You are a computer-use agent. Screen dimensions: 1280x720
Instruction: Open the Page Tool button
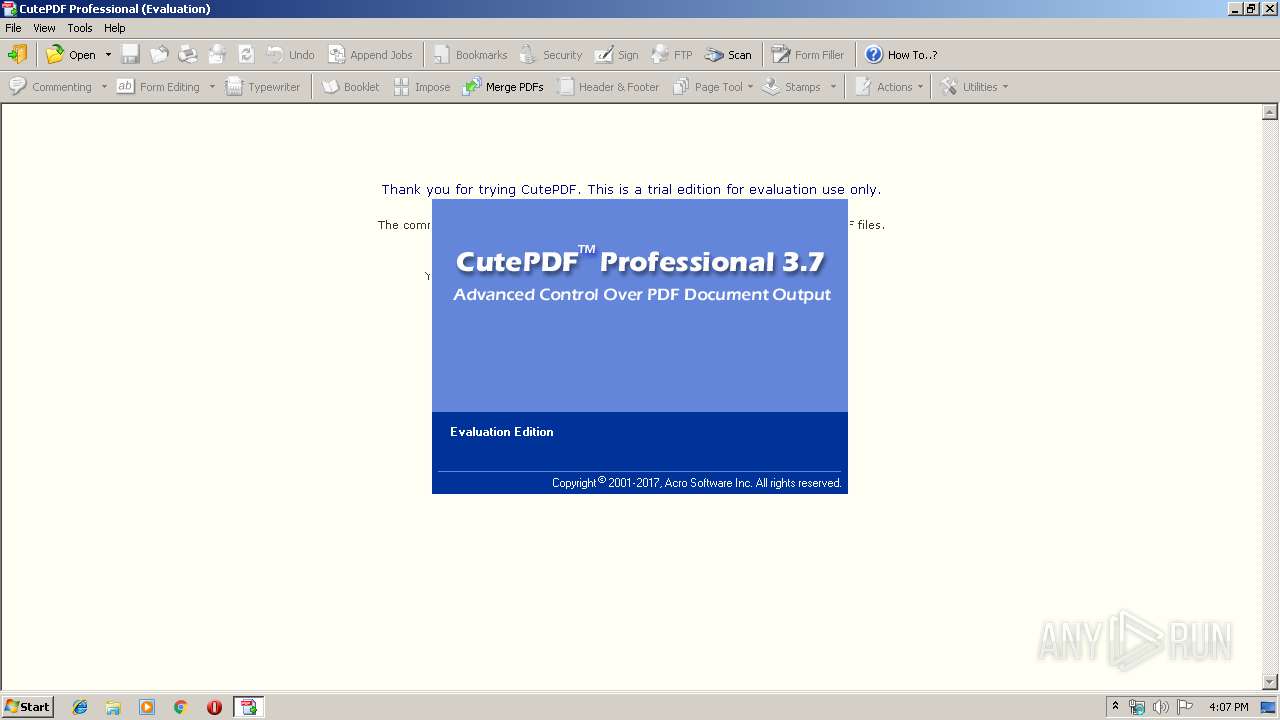(707, 87)
